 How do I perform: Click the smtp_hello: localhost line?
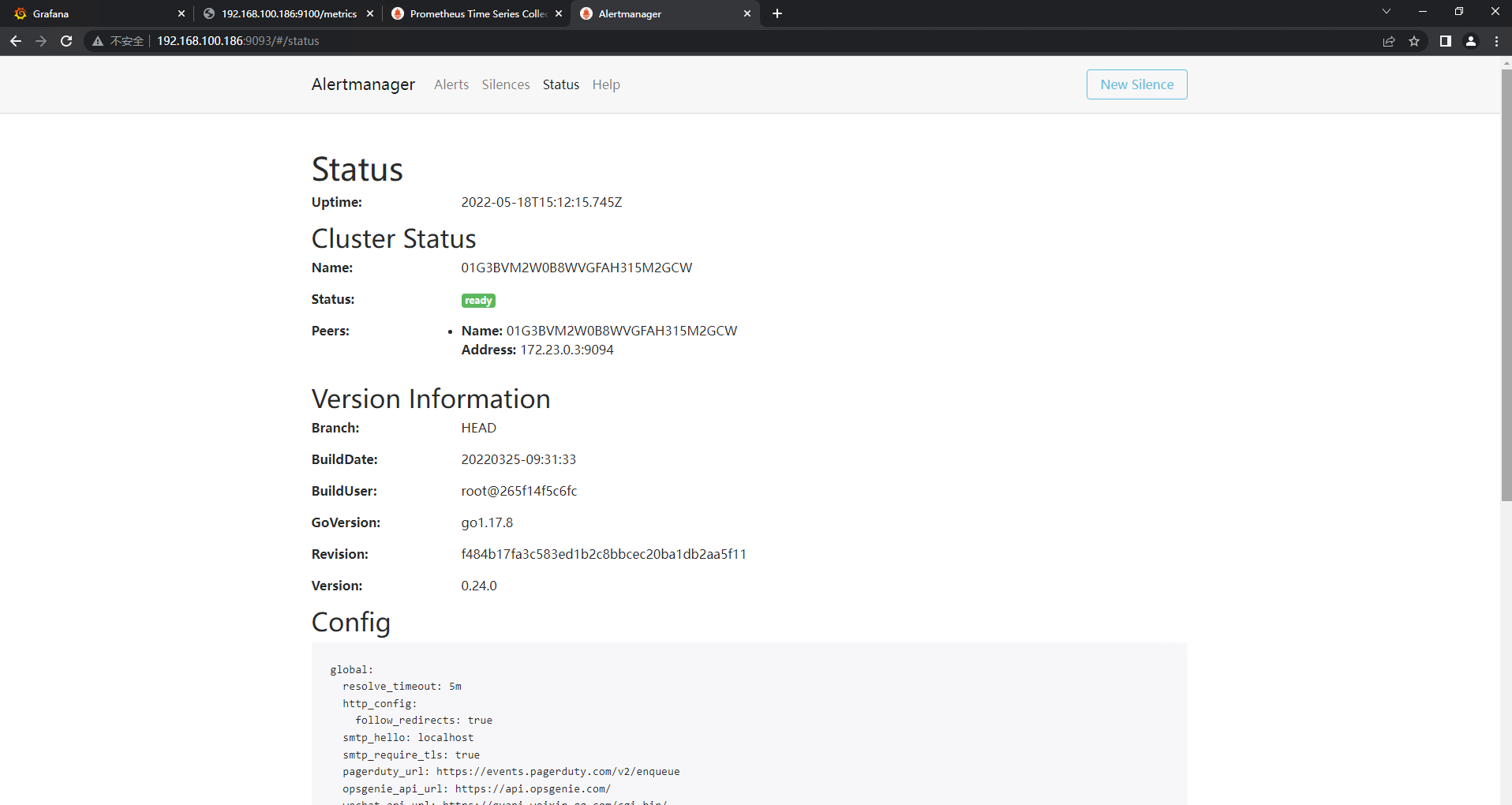[408, 737]
